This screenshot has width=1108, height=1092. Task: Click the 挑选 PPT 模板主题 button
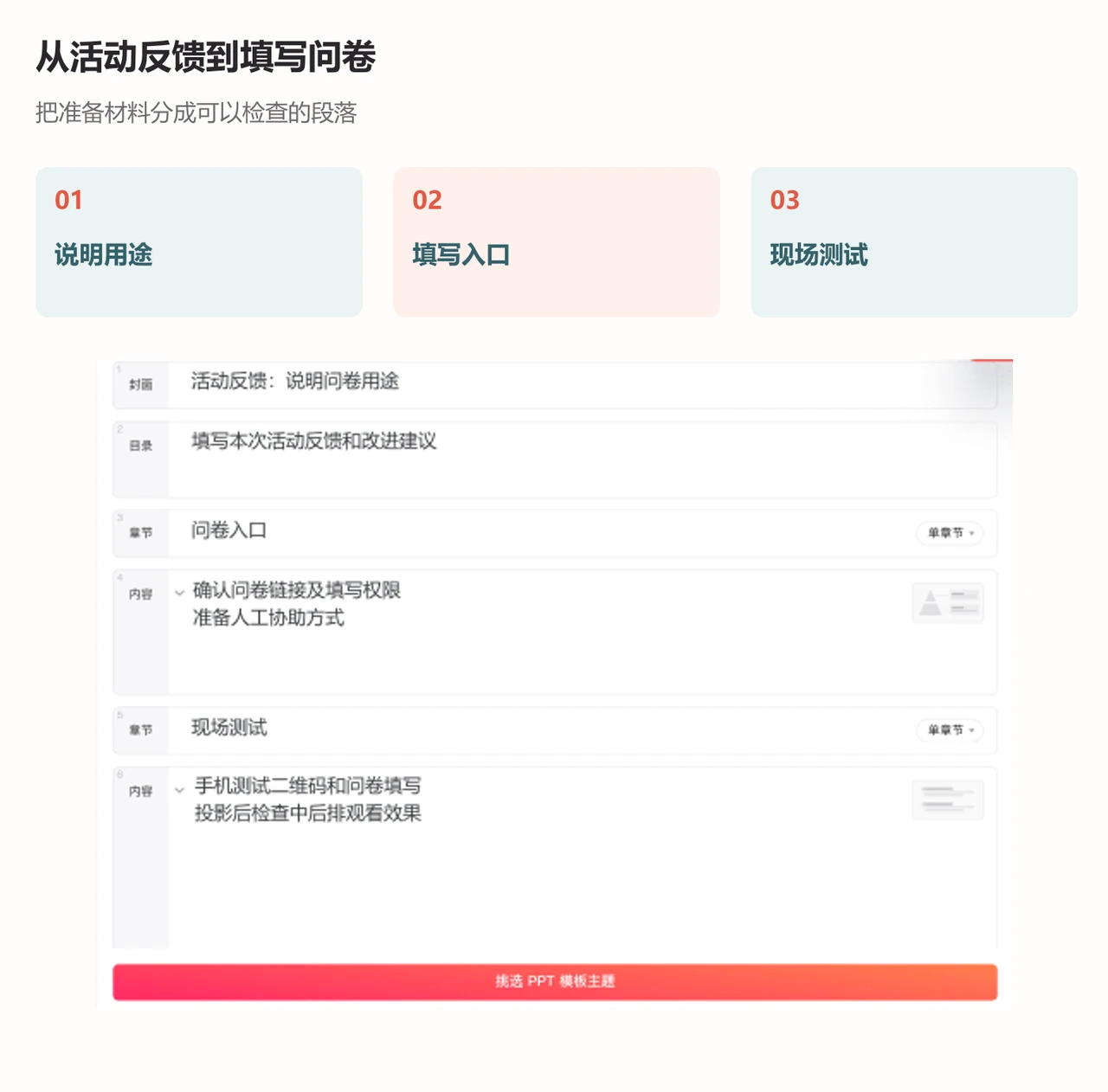point(555,982)
